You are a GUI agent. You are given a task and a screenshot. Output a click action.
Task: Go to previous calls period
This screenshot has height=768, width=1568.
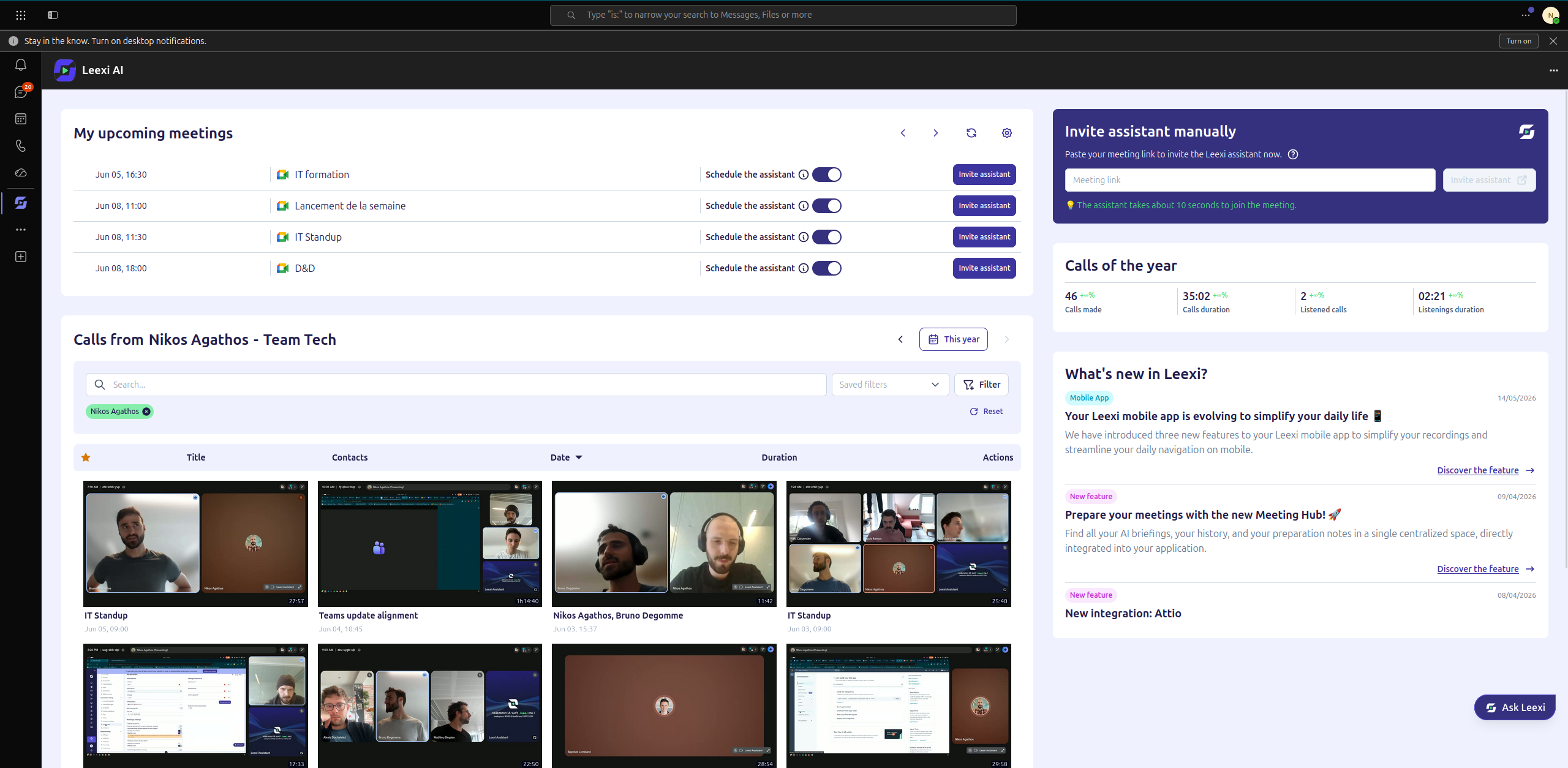(x=900, y=339)
